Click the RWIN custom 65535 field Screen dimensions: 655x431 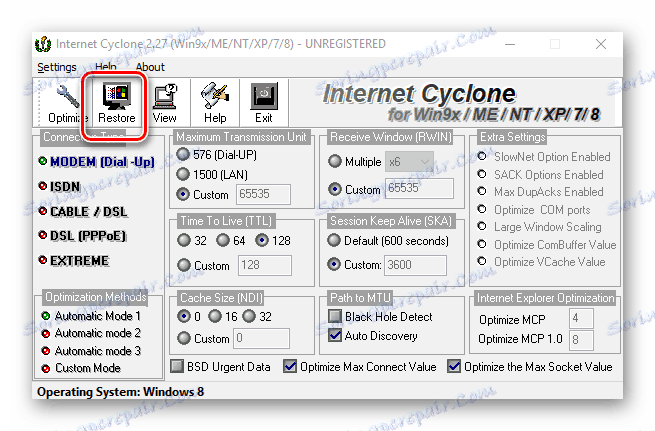[x=419, y=188]
